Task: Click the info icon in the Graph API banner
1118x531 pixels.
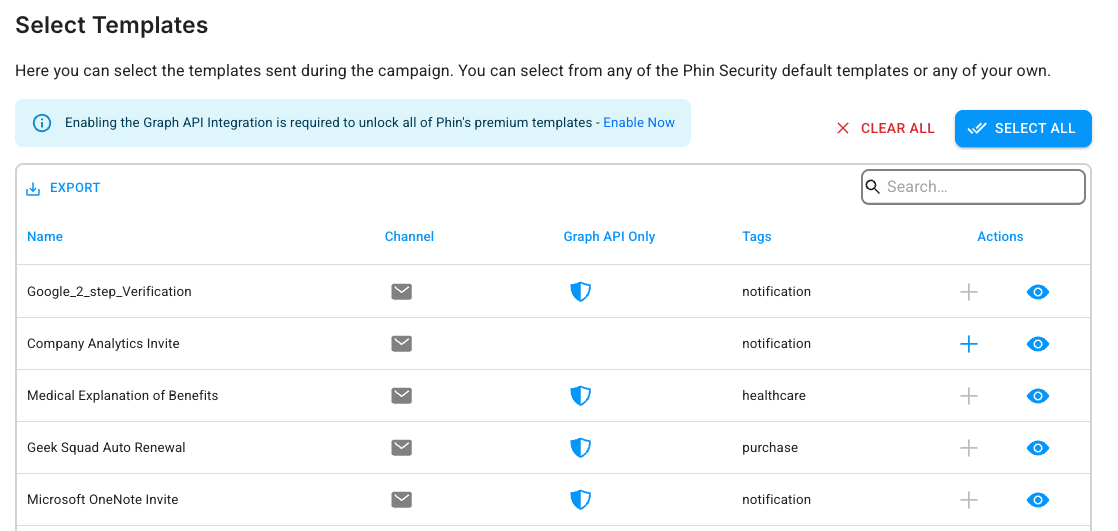Action: 42,123
